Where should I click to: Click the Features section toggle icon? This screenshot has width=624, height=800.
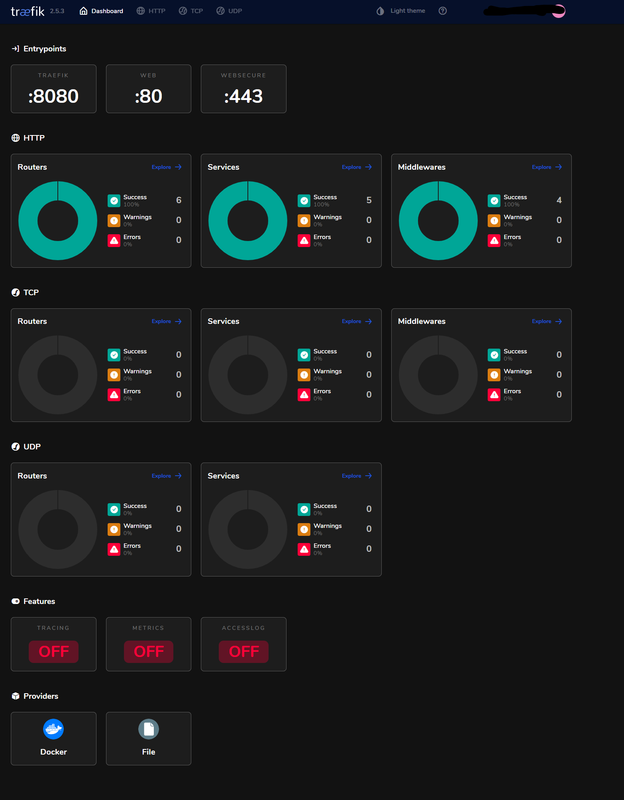pos(15,601)
